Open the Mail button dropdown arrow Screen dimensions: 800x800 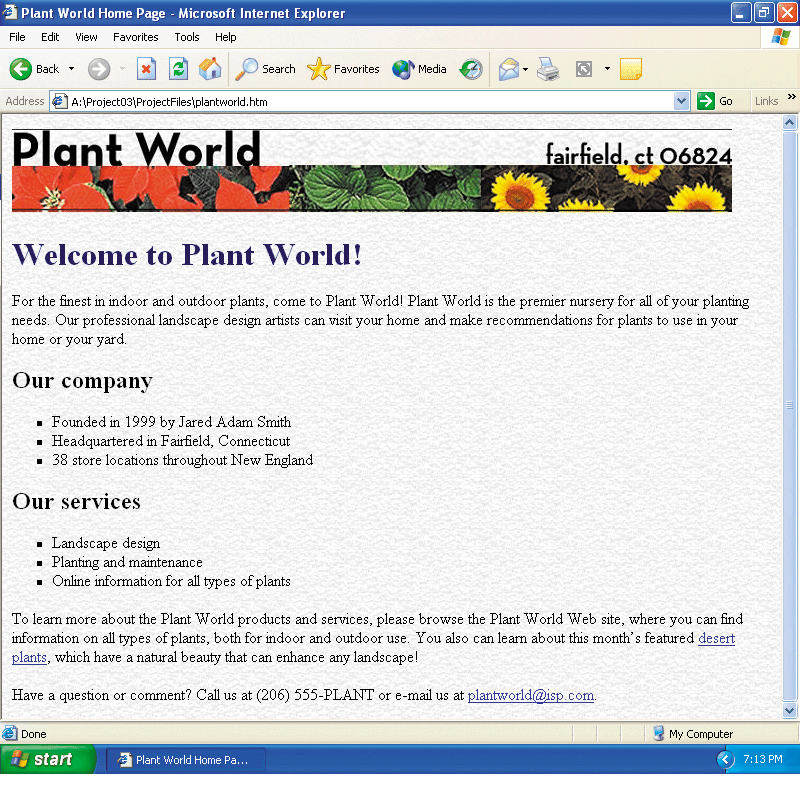pyautogui.click(x=525, y=69)
